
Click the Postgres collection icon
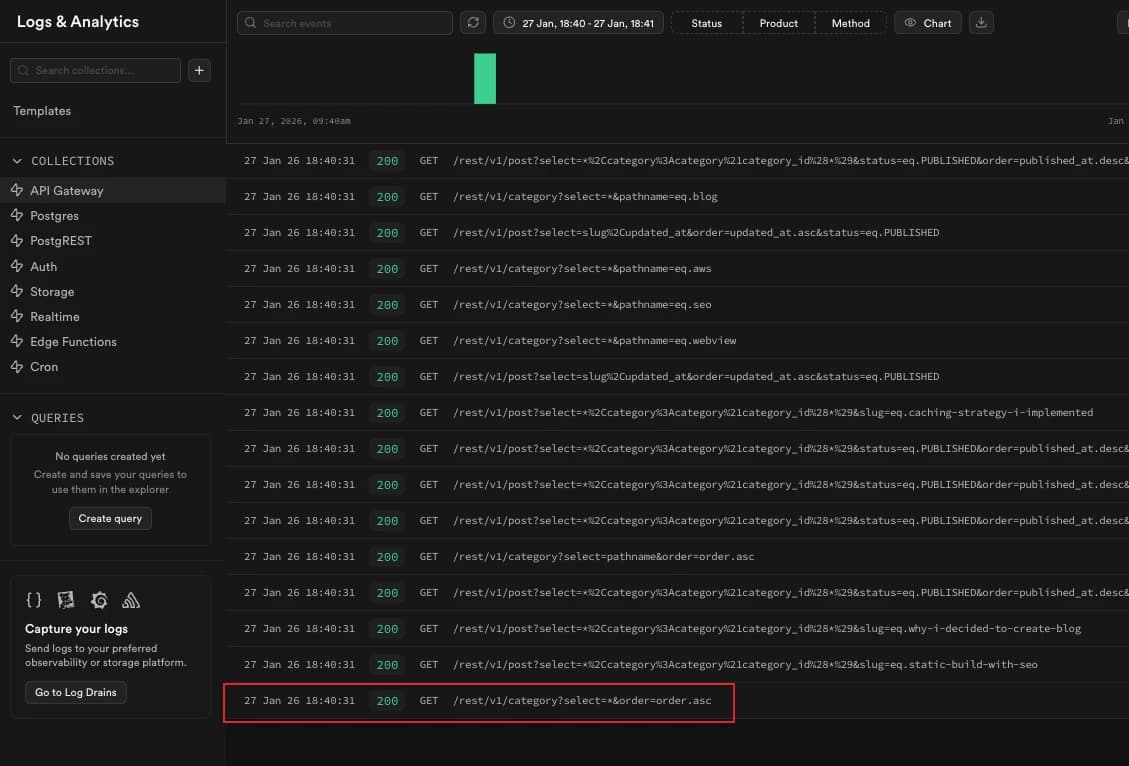pyautogui.click(x=17, y=216)
